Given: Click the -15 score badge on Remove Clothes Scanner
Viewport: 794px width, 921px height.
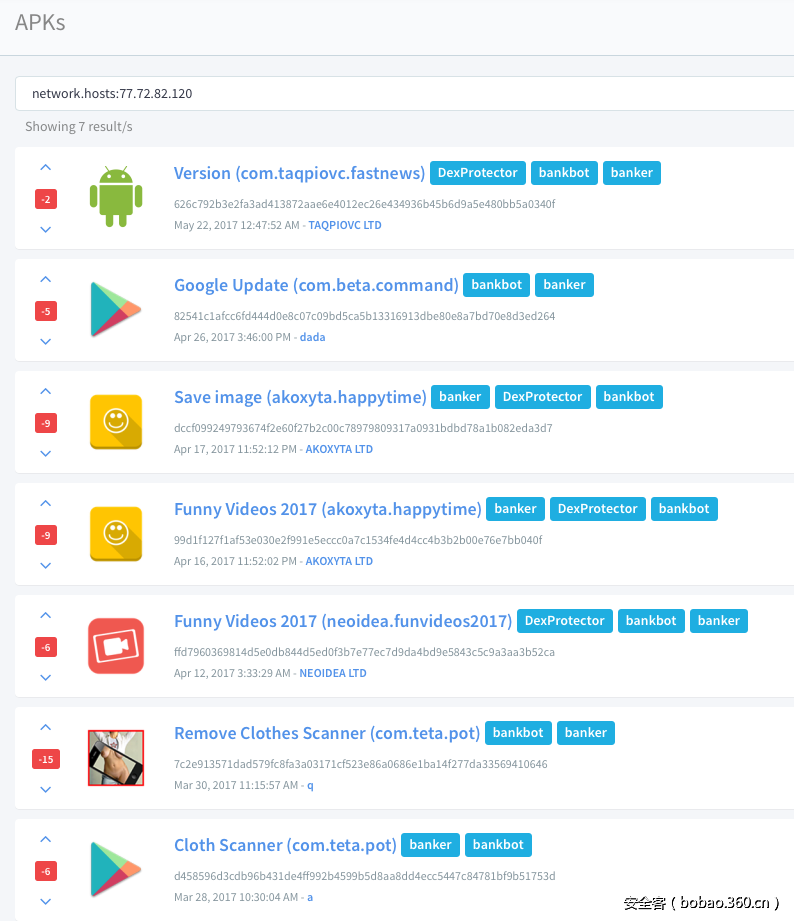Looking at the screenshot, I should click(46, 760).
